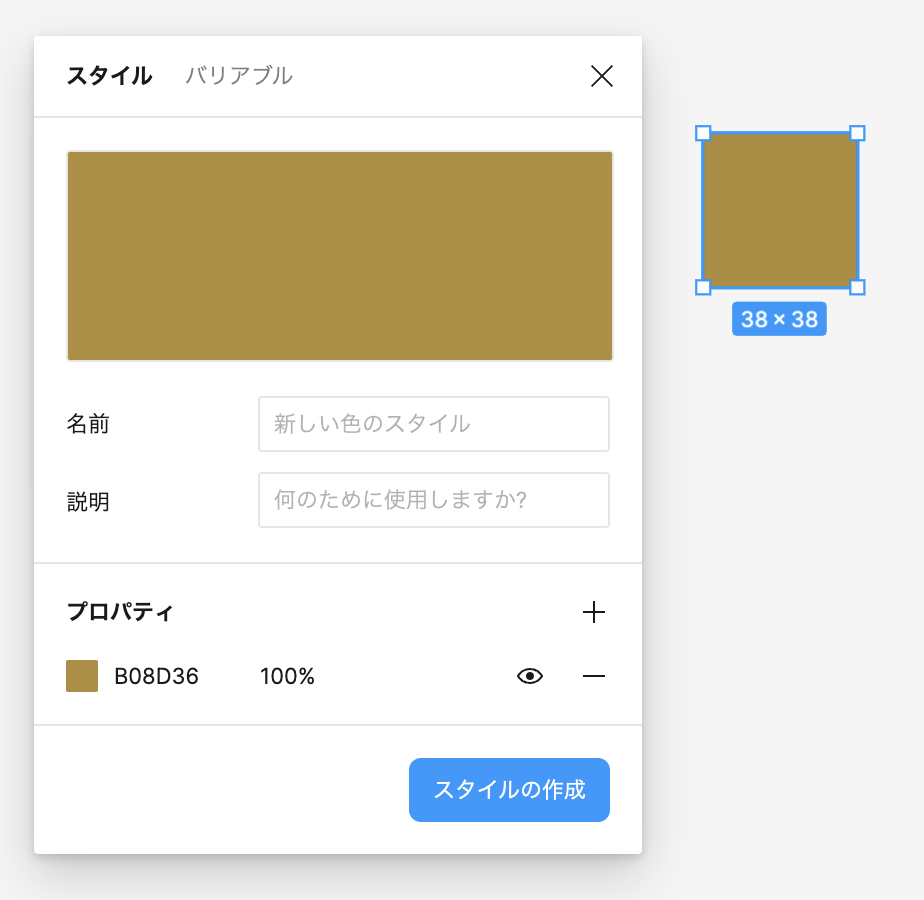Focus the 説明 description field
924x900 pixels.
point(433,500)
